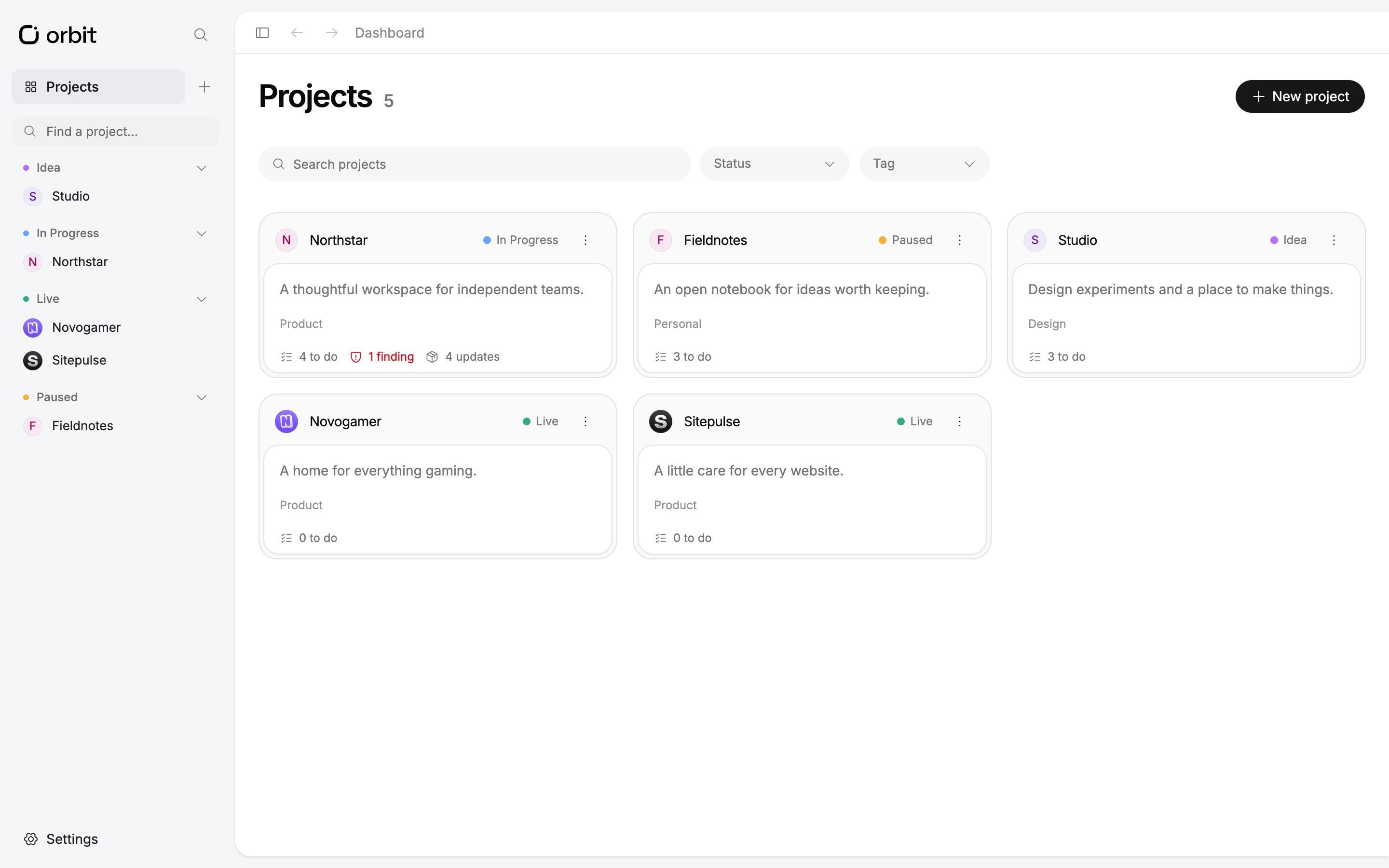Click the Paused status badge on Fieldnotes
Image resolution: width=1389 pixels, height=868 pixels.
(905, 240)
